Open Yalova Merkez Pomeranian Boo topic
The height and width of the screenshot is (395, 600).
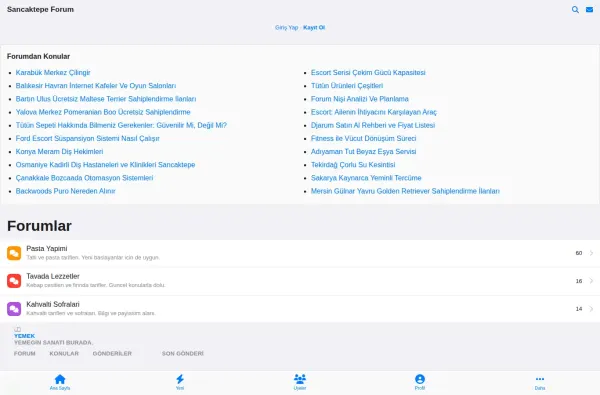click(x=103, y=112)
